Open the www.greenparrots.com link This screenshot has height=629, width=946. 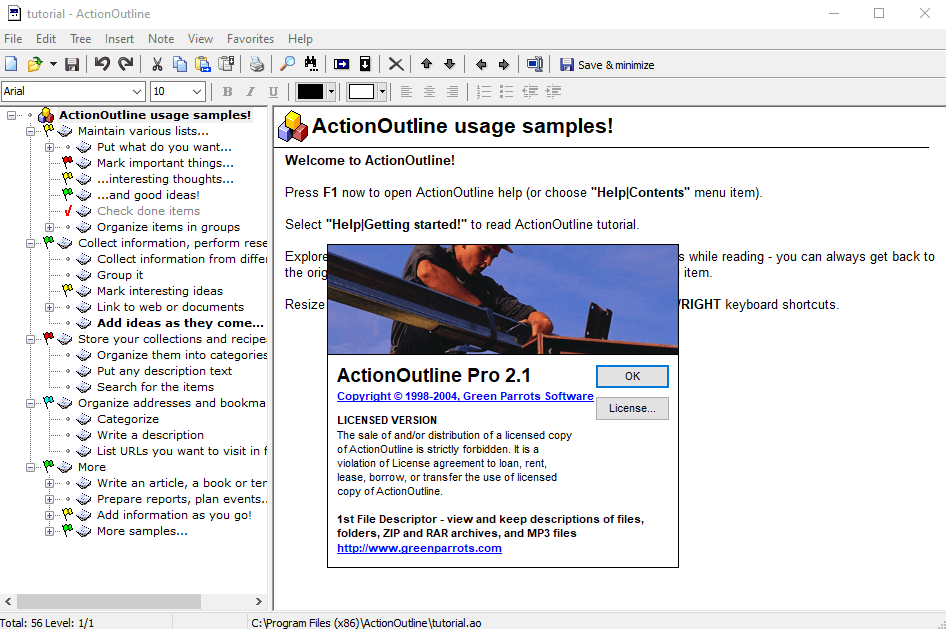[x=419, y=548]
